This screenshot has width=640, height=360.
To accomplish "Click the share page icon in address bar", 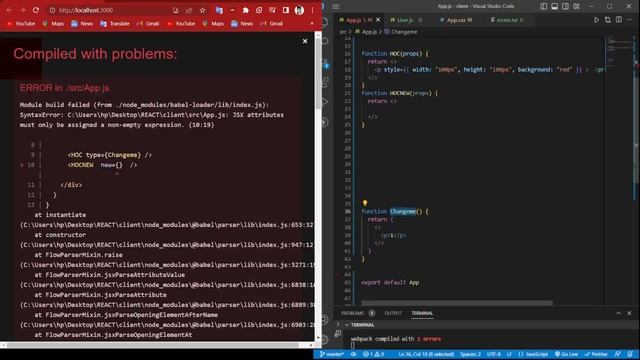I will click(189, 10).
